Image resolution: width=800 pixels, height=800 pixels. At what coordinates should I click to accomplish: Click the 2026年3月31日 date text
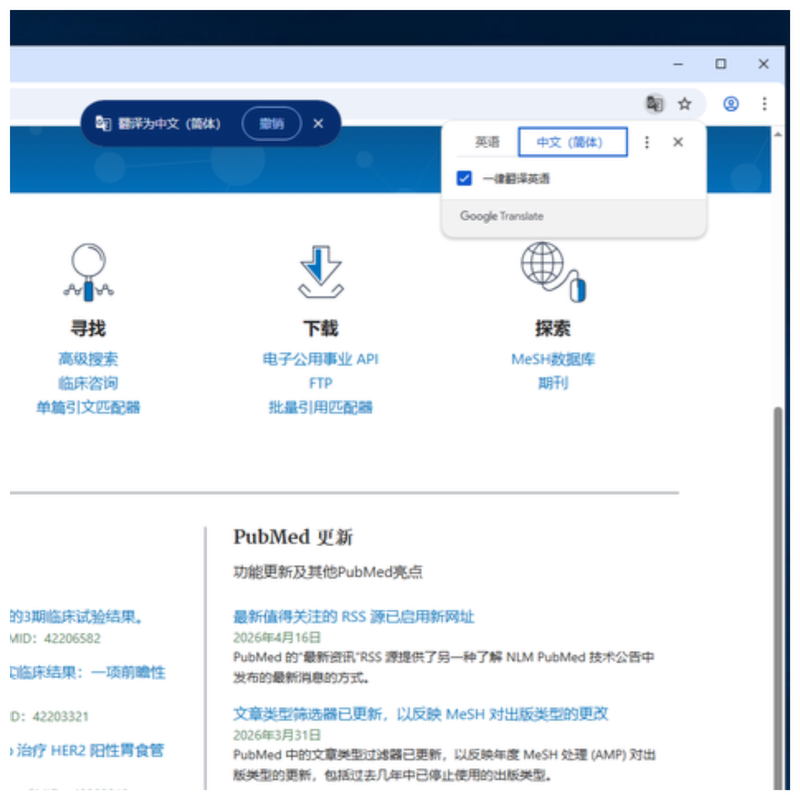point(277,735)
